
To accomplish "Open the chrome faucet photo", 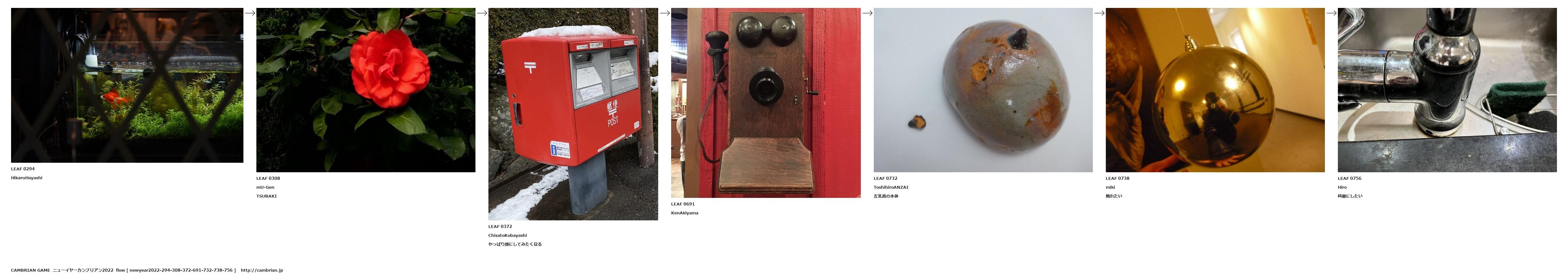I will click(1447, 90).
